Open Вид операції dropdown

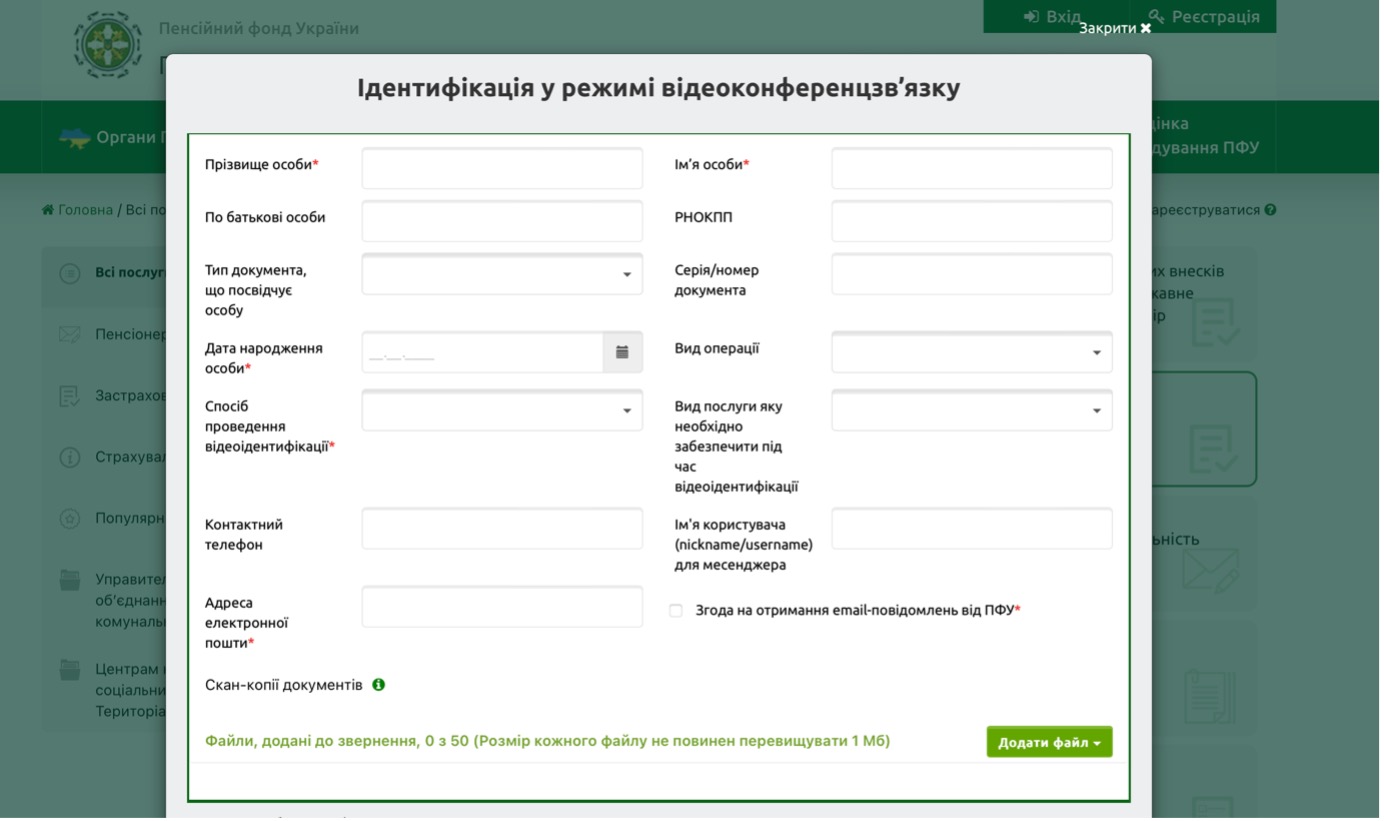tap(975, 353)
